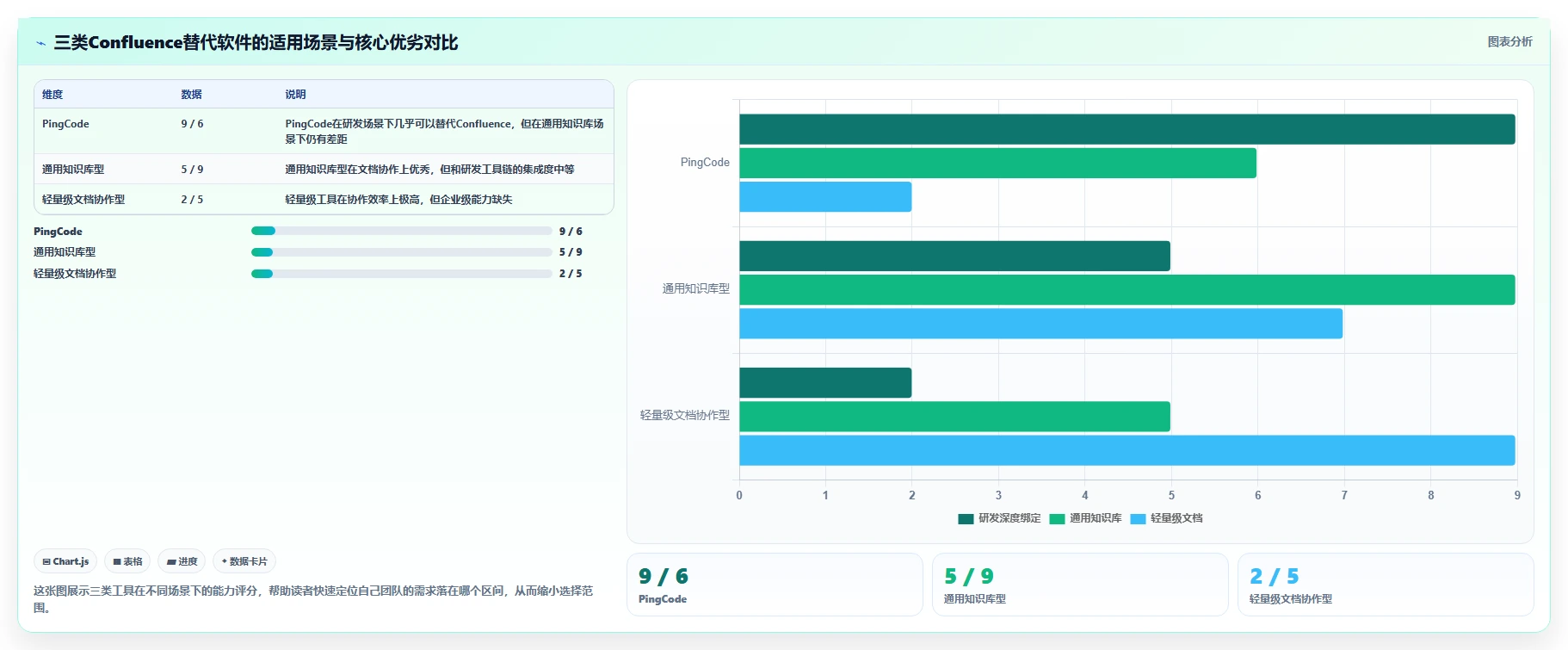
Task: Click the light green 通用知识库型 bar reaching 9
Action: pos(1127,290)
